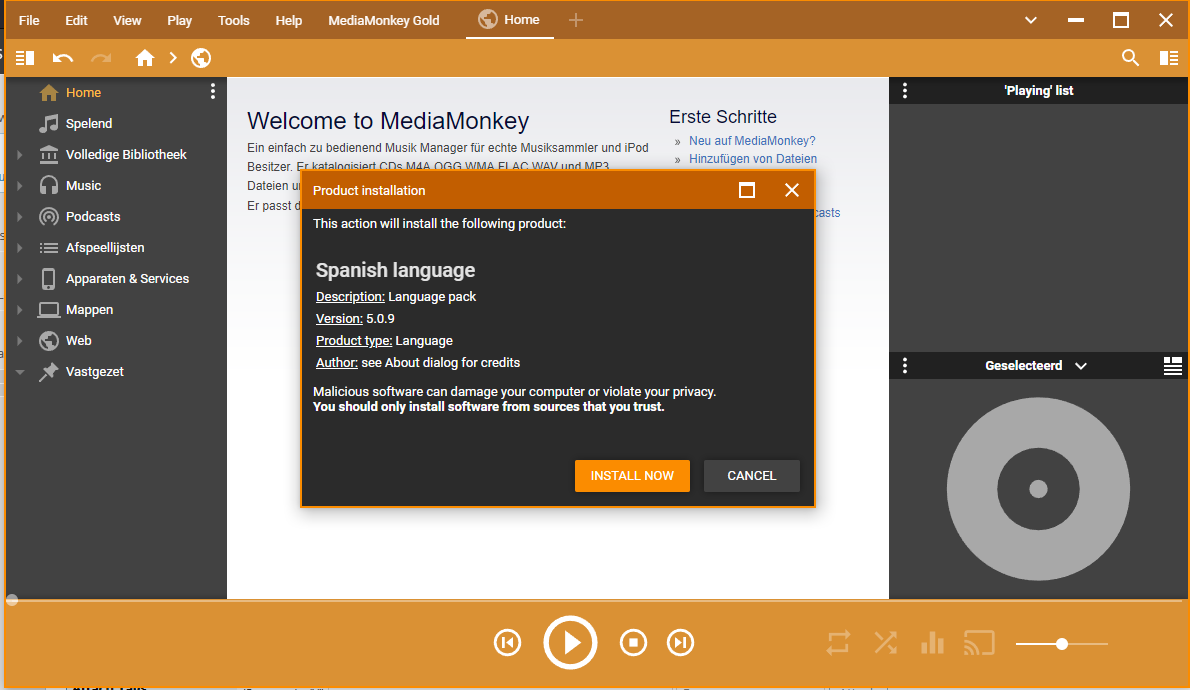Open the equalizer bars icon
The height and width of the screenshot is (690, 1190).
(932, 643)
